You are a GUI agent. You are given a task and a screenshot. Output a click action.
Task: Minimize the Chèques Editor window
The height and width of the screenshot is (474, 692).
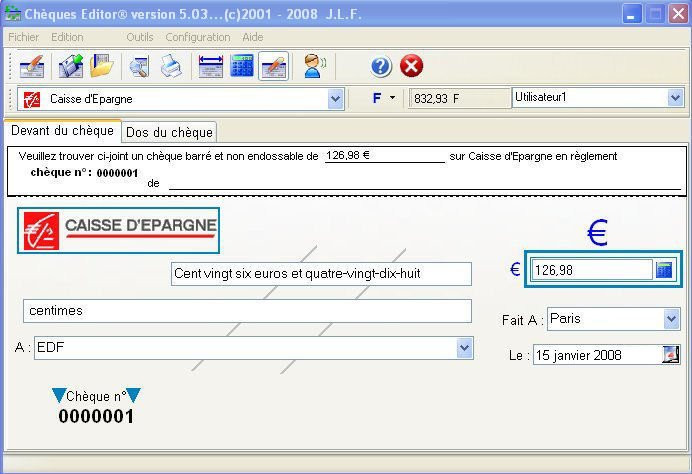[632, 14]
